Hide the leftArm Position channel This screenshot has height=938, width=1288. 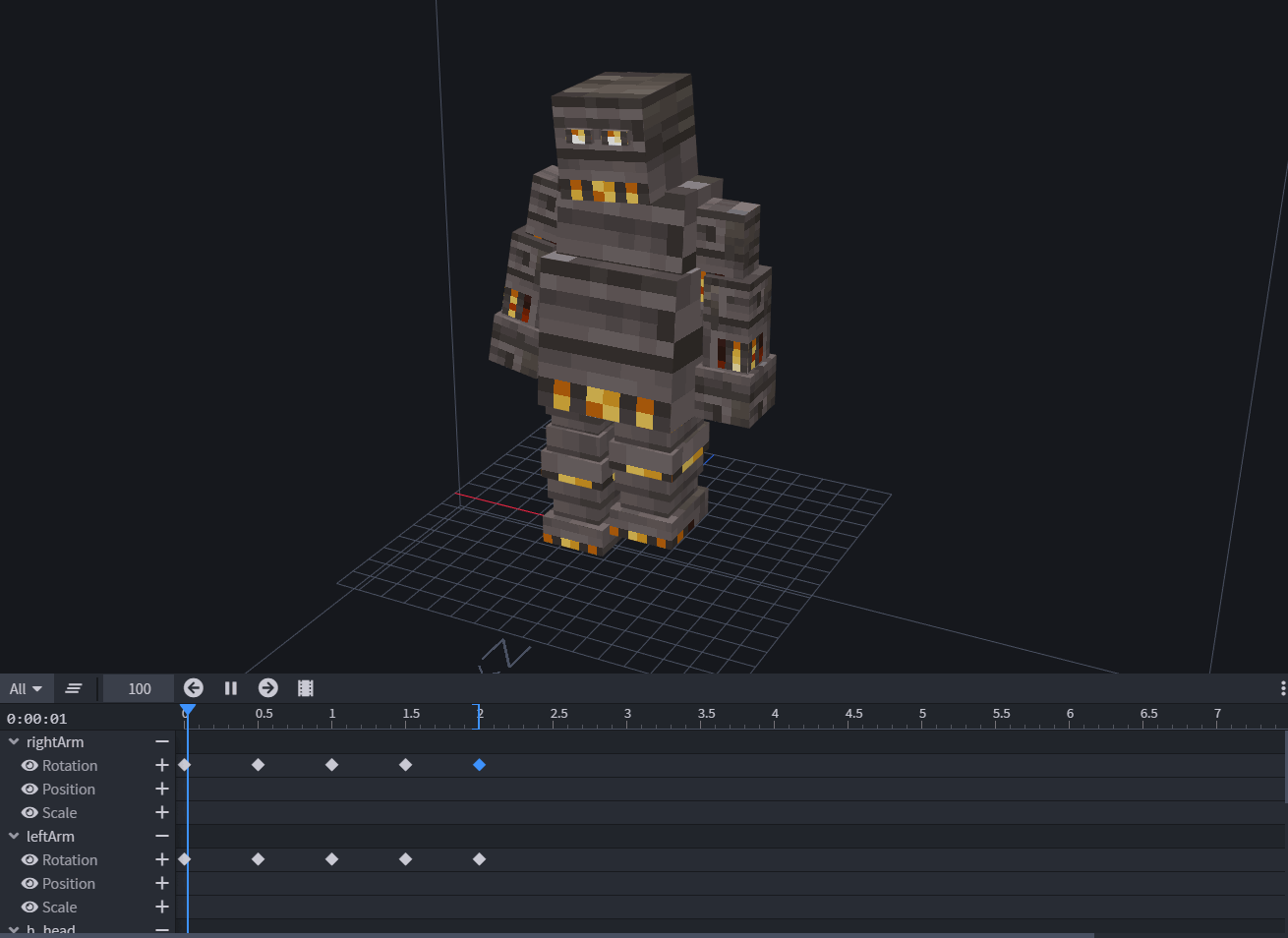[x=29, y=884]
